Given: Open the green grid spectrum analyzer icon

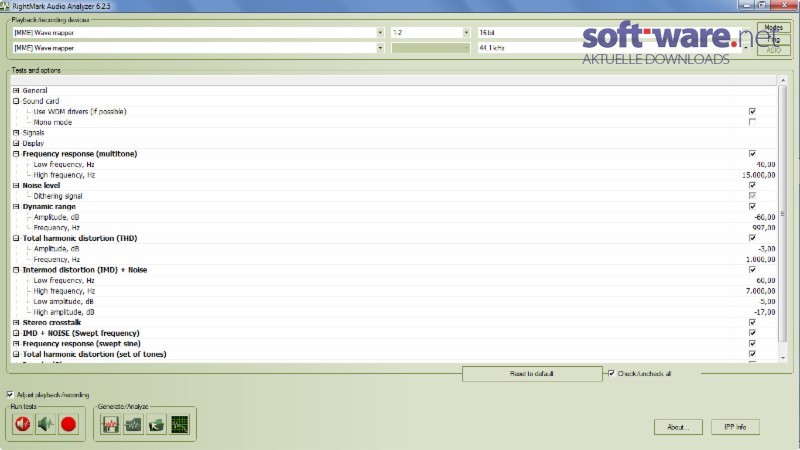Looking at the screenshot, I should point(180,424).
